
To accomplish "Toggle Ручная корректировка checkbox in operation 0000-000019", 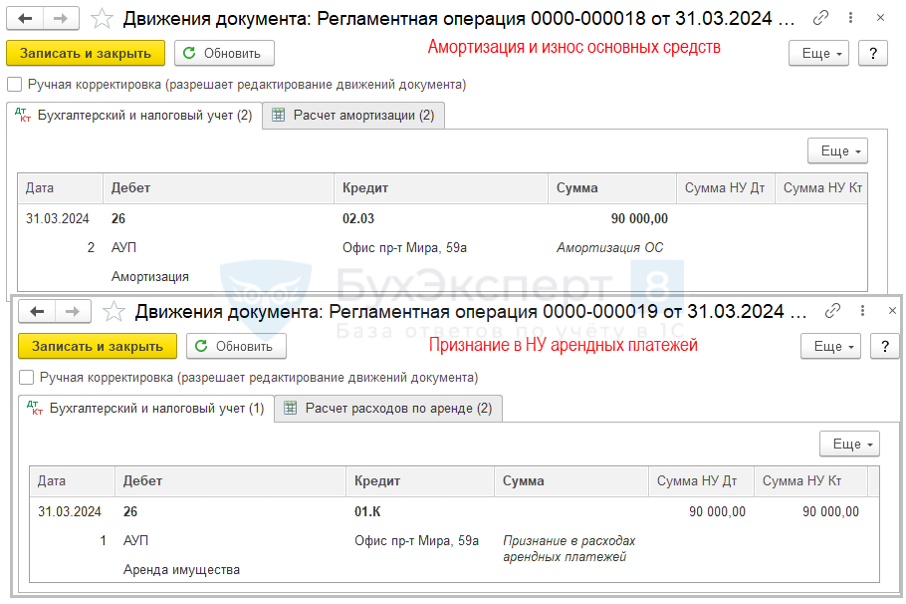I will click(x=26, y=378).
